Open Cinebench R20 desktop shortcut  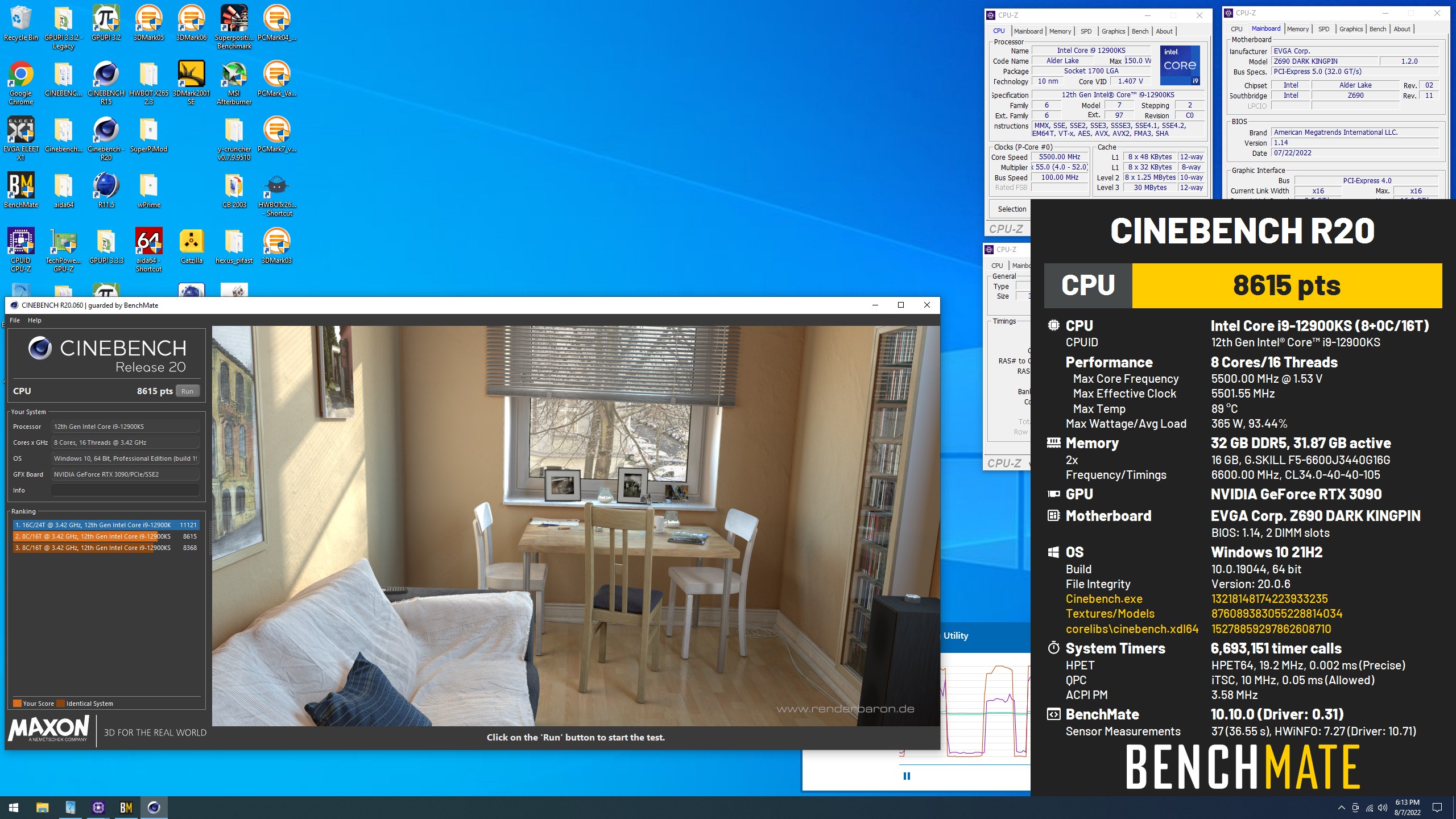pyautogui.click(x=106, y=139)
